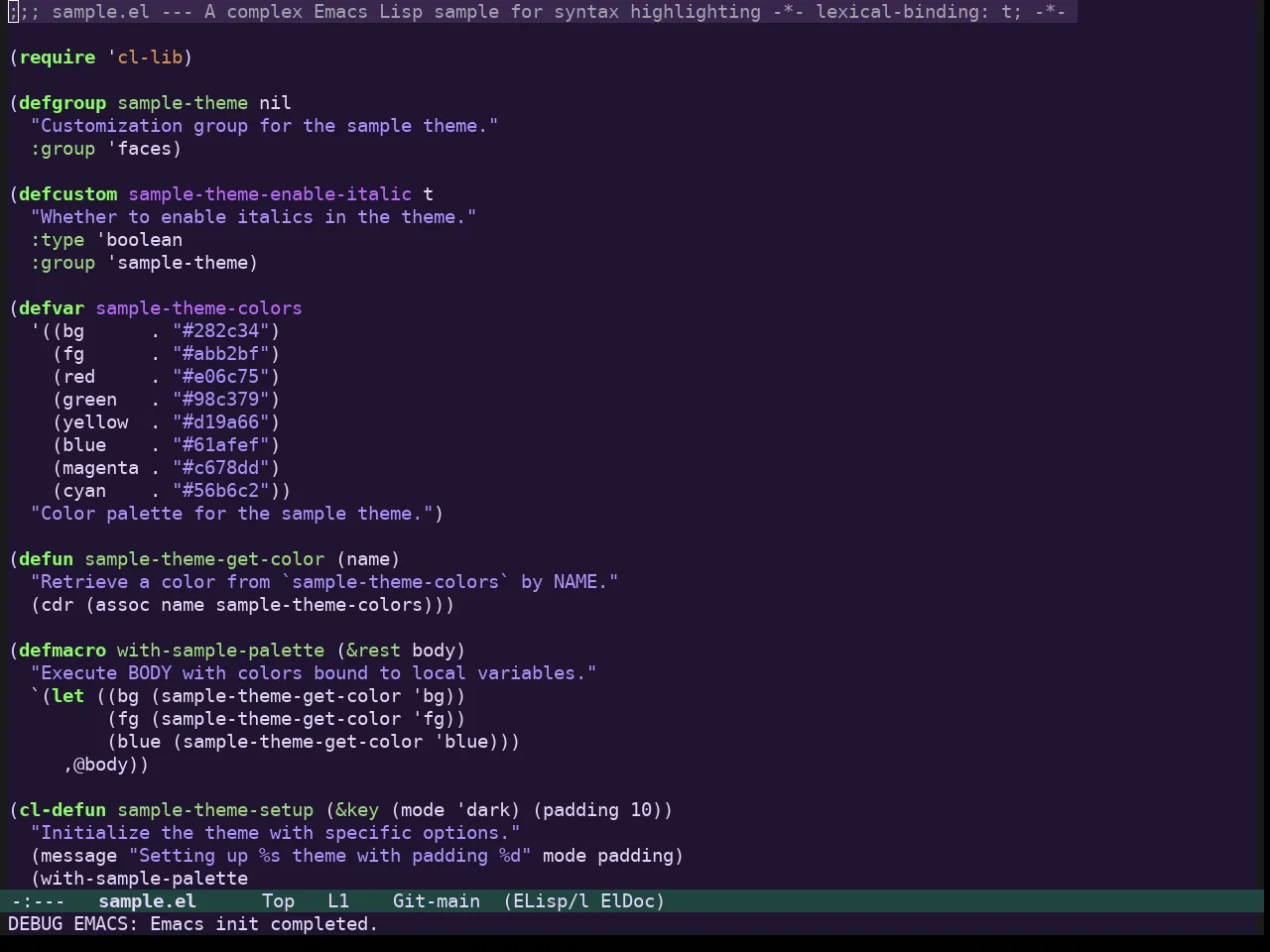This screenshot has height=952, width=1270.
Task: Click the -:--- buffer status indicator
Action: (x=37, y=900)
